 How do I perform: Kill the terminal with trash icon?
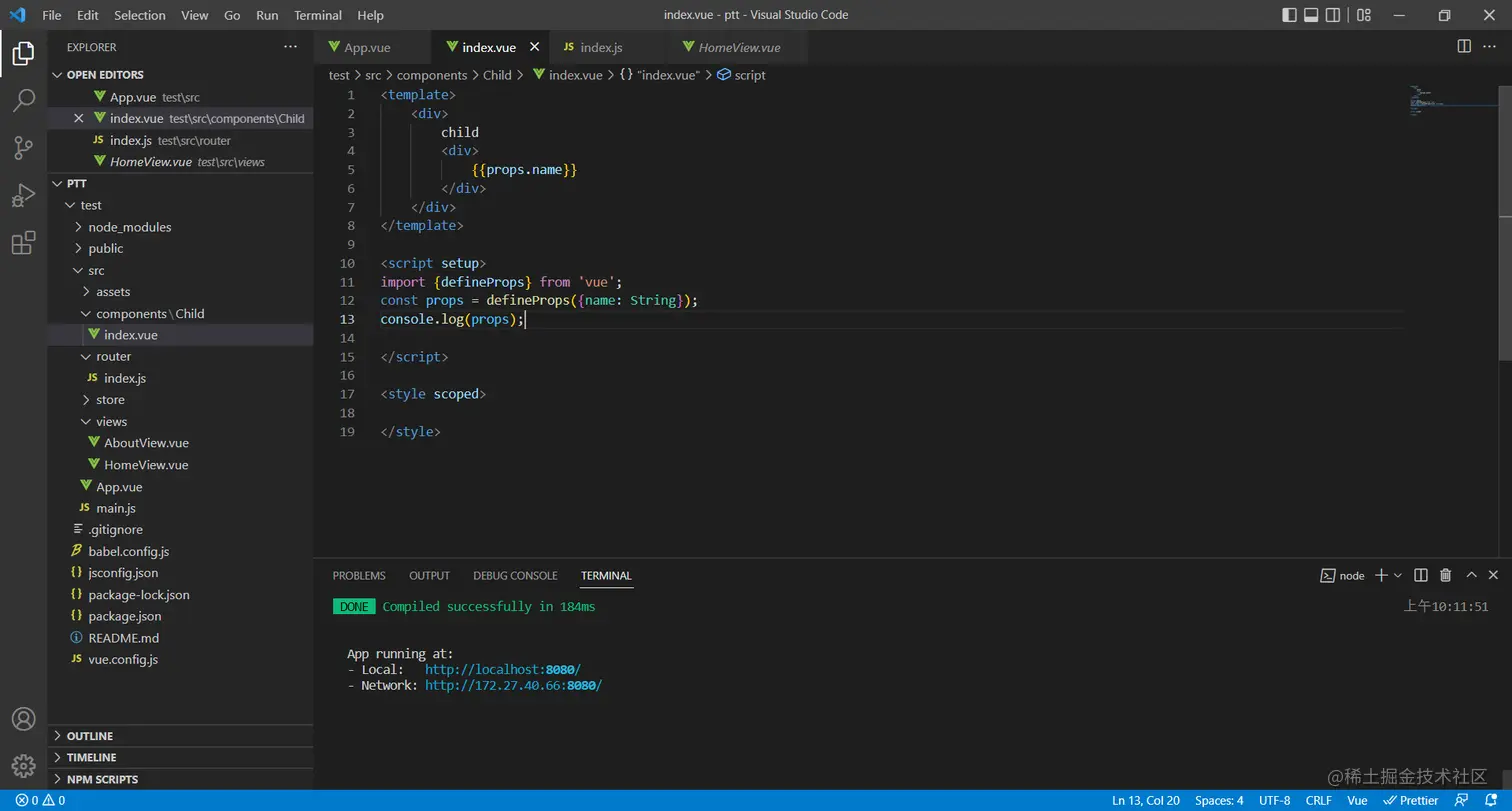(x=1445, y=575)
